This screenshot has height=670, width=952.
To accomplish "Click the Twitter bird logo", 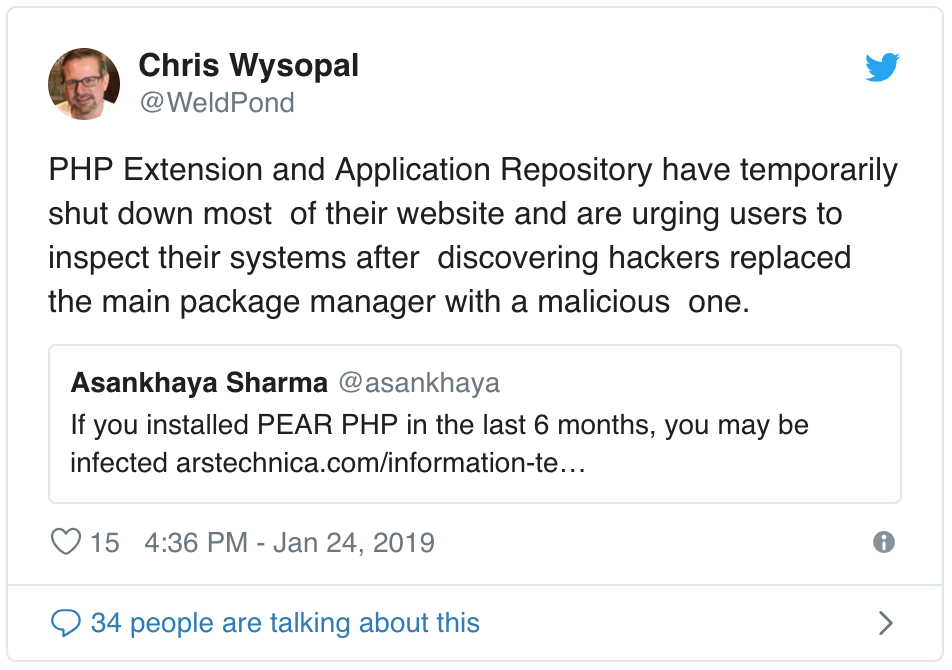I will pos(882,68).
